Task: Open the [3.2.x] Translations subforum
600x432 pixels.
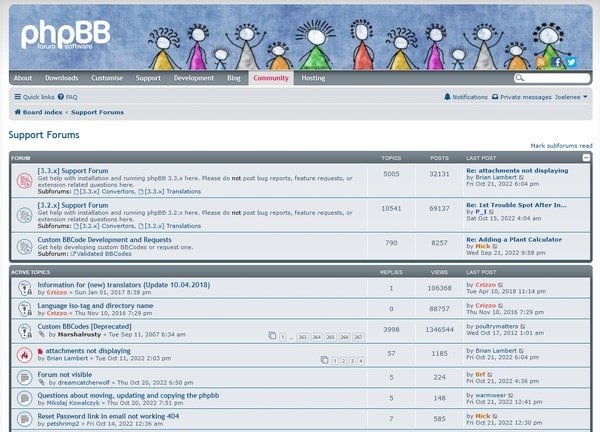Action: (x=173, y=226)
